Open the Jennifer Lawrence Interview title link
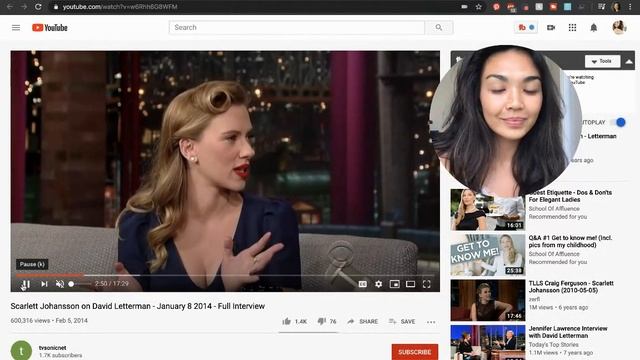The width and height of the screenshot is (640, 360). click(x=568, y=332)
